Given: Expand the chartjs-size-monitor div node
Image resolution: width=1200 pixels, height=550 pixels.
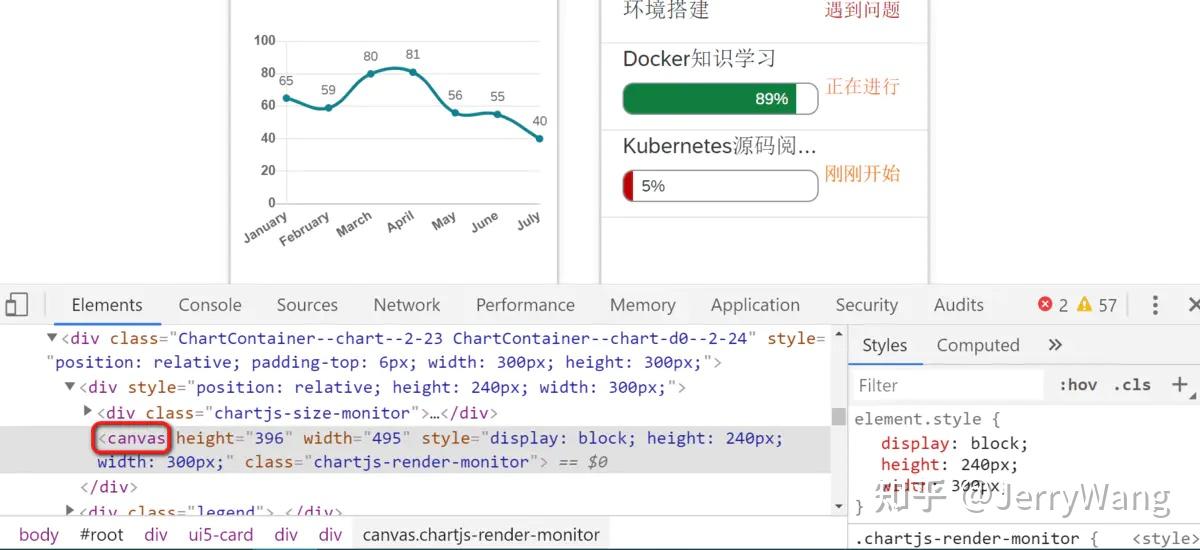Looking at the screenshot, I should (x=87, y=412).
